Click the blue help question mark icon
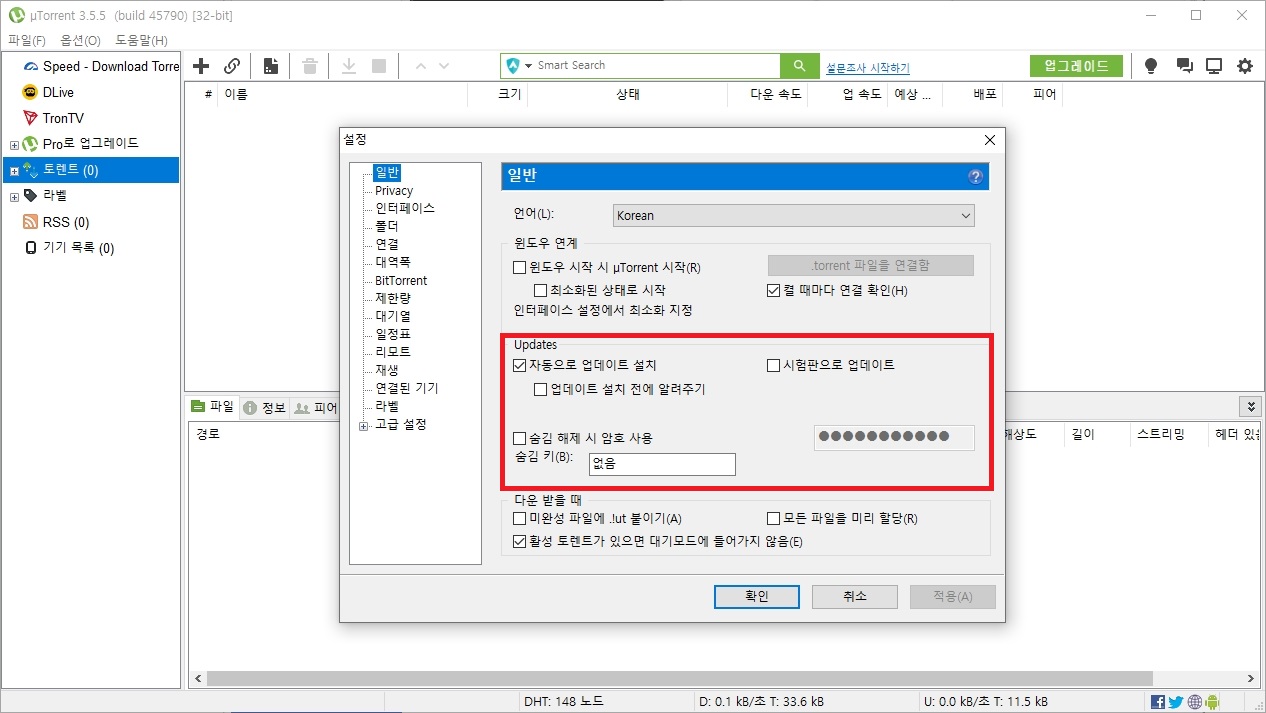This screenshot has height=713, width=1266. click(976, 177)
